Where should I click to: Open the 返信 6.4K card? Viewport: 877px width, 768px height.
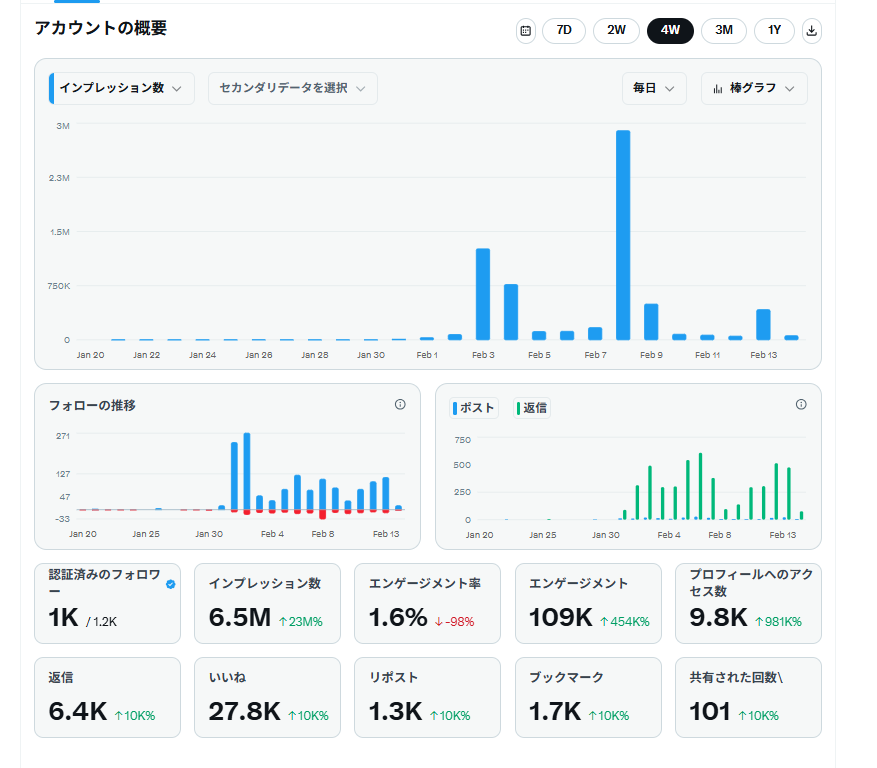click(107, 698)
